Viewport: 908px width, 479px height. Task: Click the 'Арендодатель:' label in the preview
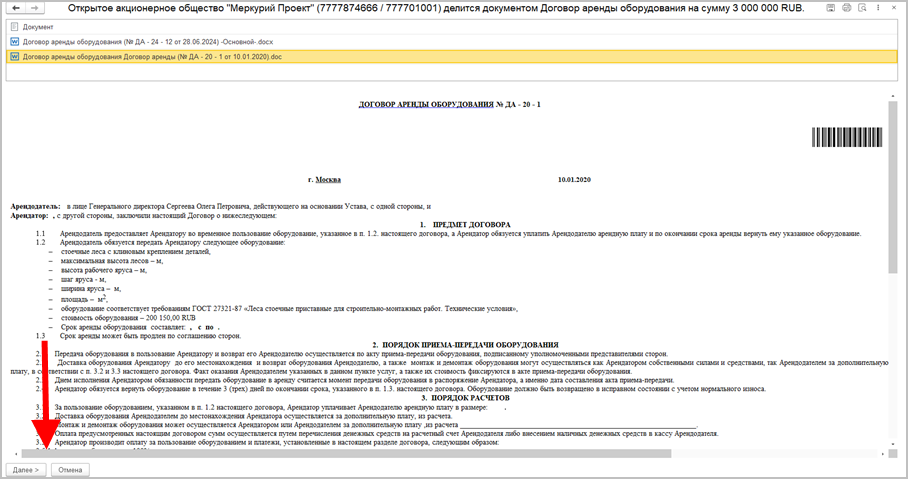coord(35,206)
